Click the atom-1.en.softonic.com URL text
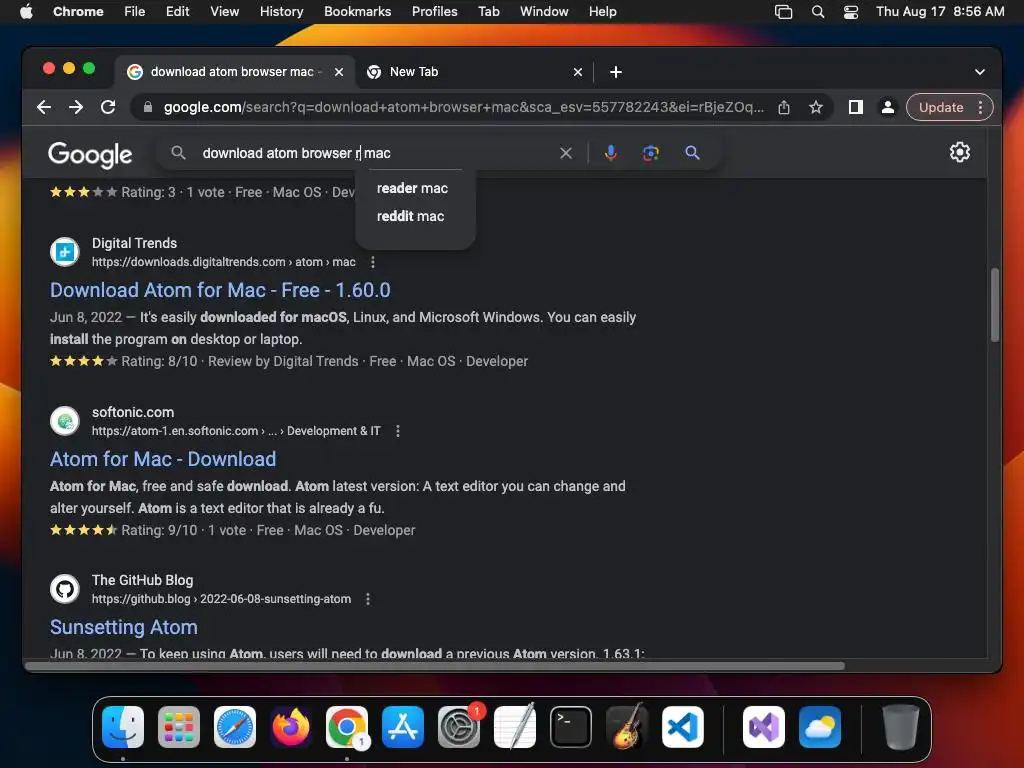1024x768 pixels. coord(236,431)
